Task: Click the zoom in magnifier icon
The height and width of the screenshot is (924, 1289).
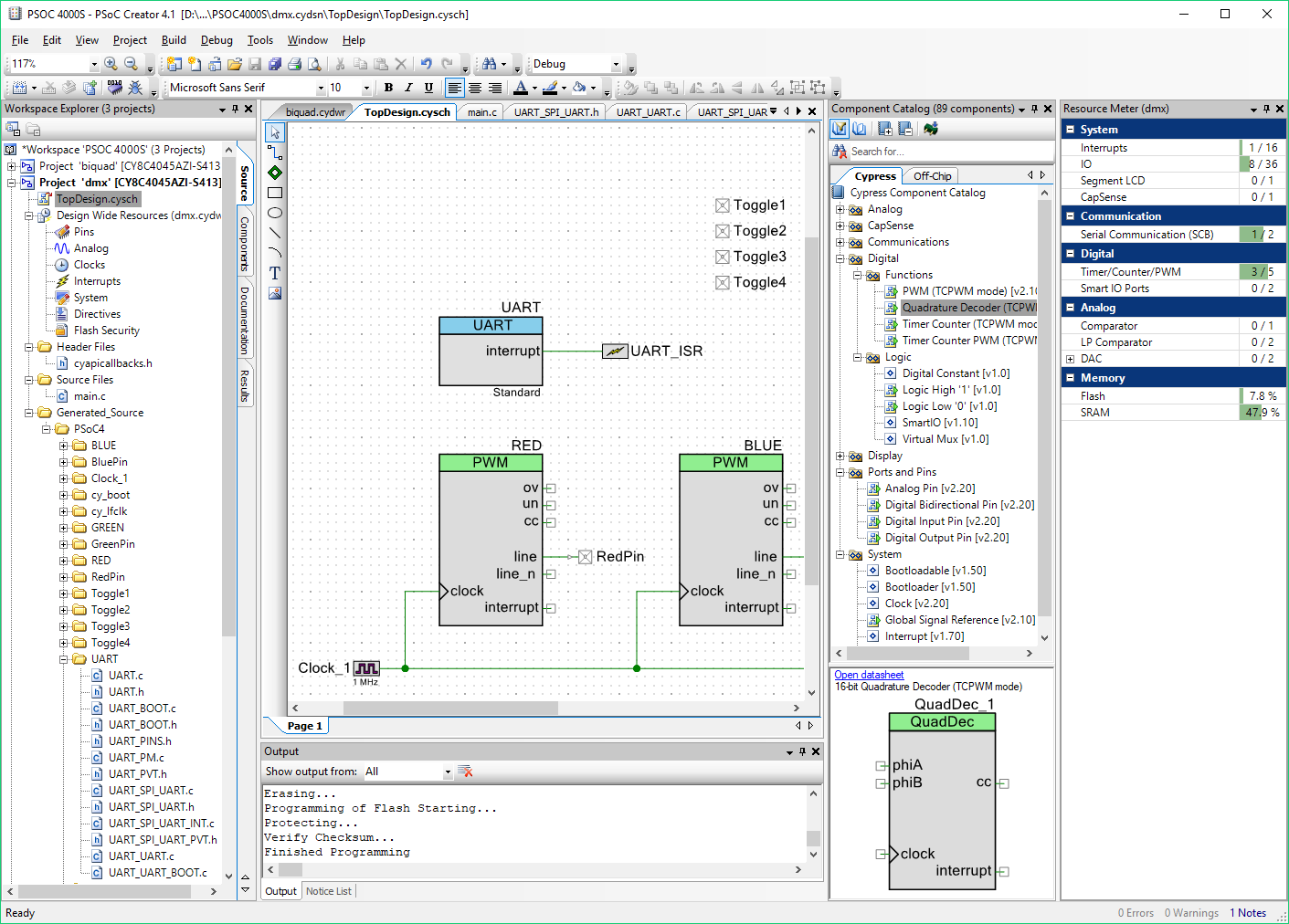Action: 111,64
